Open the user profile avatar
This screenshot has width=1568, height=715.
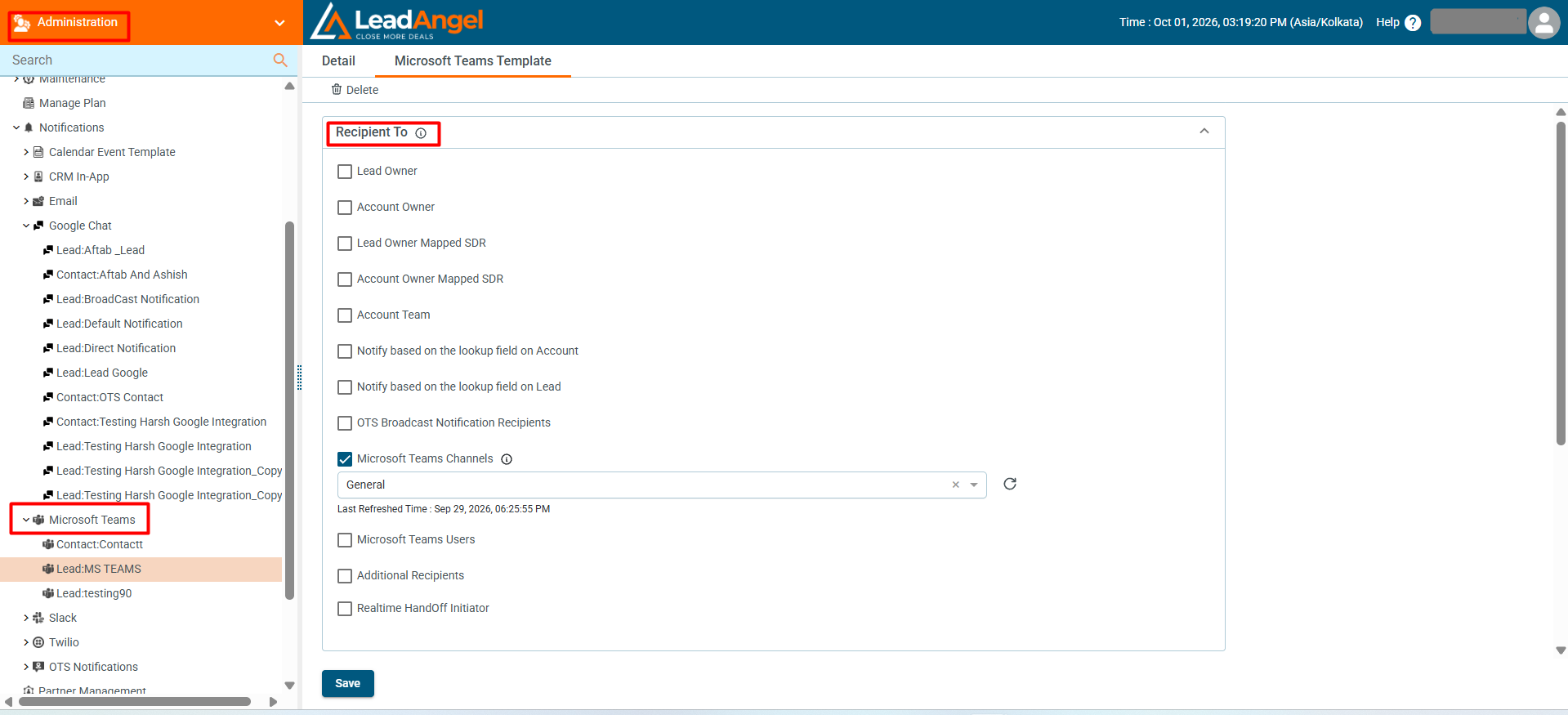click(1544, 22)
